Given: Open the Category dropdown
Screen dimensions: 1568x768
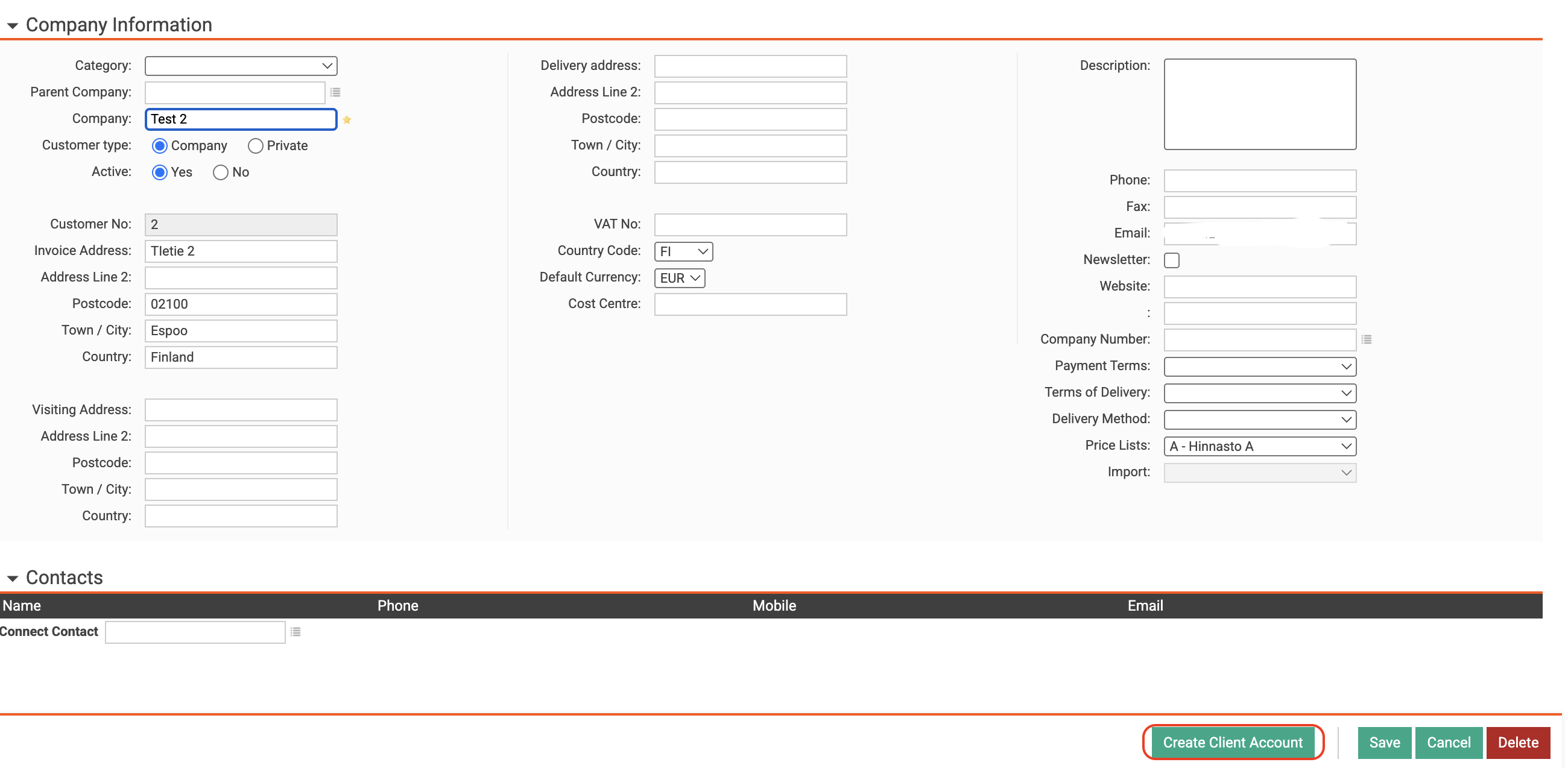Looking at the screenshot, I should 241,66.
